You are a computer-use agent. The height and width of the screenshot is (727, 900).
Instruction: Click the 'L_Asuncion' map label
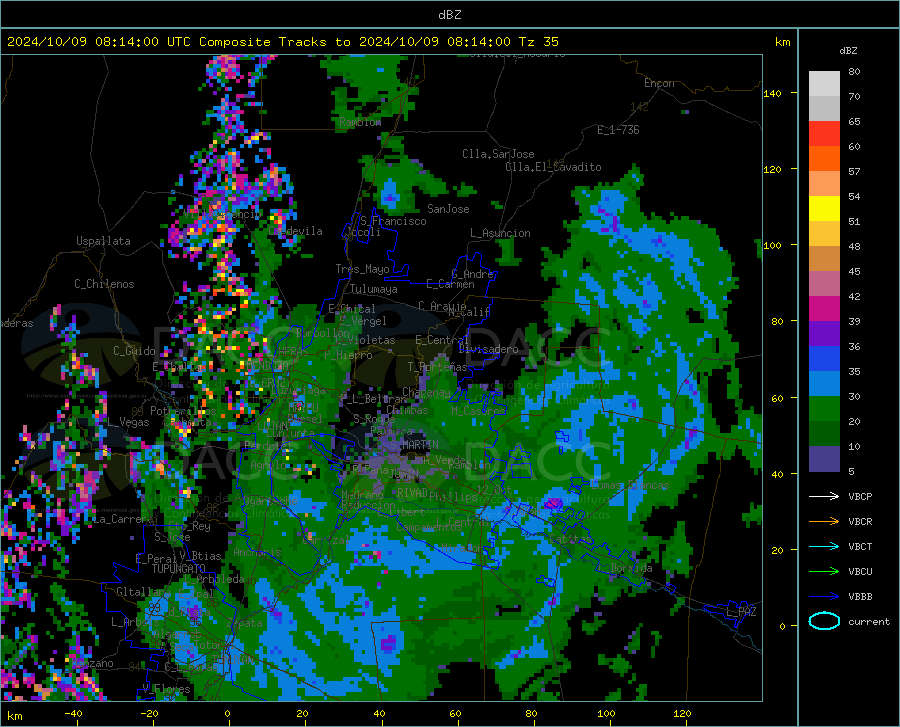[x=500, y=233]
